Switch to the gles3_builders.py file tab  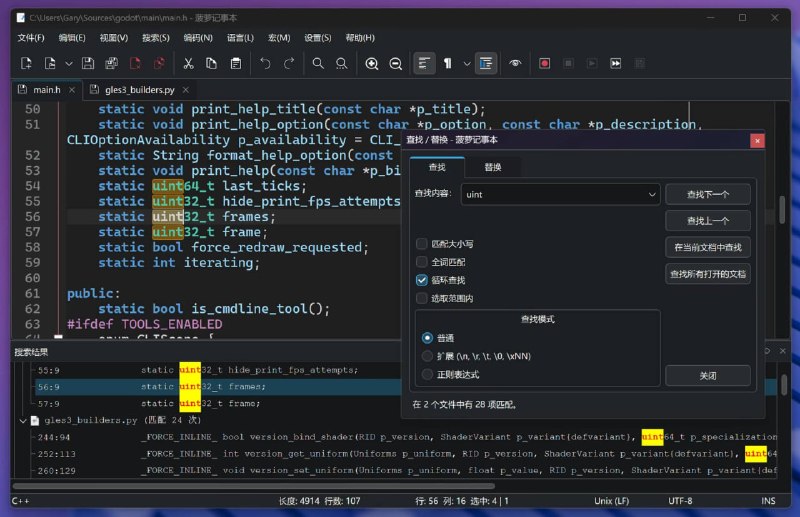click(140, 90)
